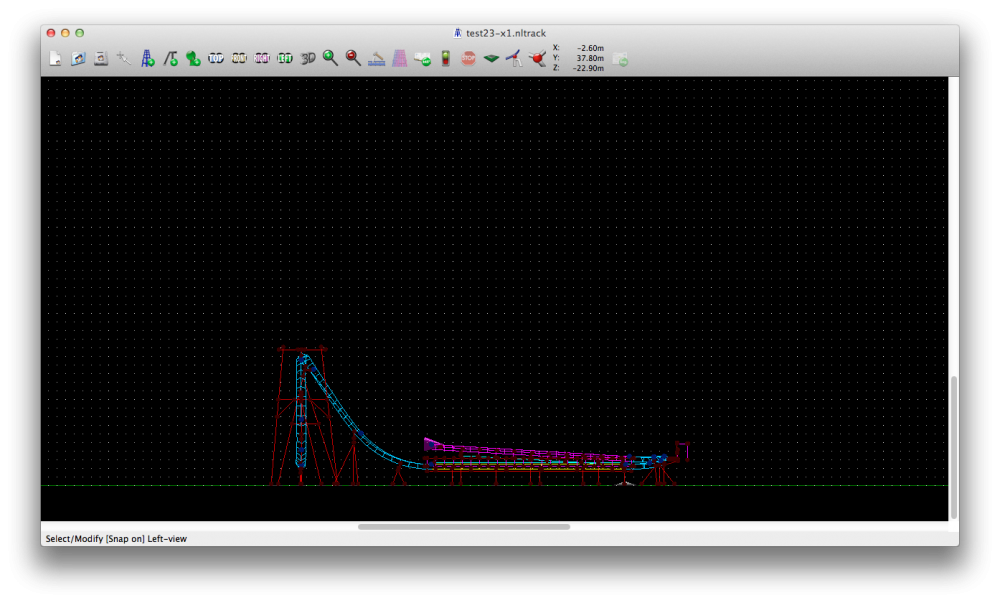Screen dimensions: 1000x603
Task: Click the test23-x1.nltrack window title
Action: coord(505,33)
